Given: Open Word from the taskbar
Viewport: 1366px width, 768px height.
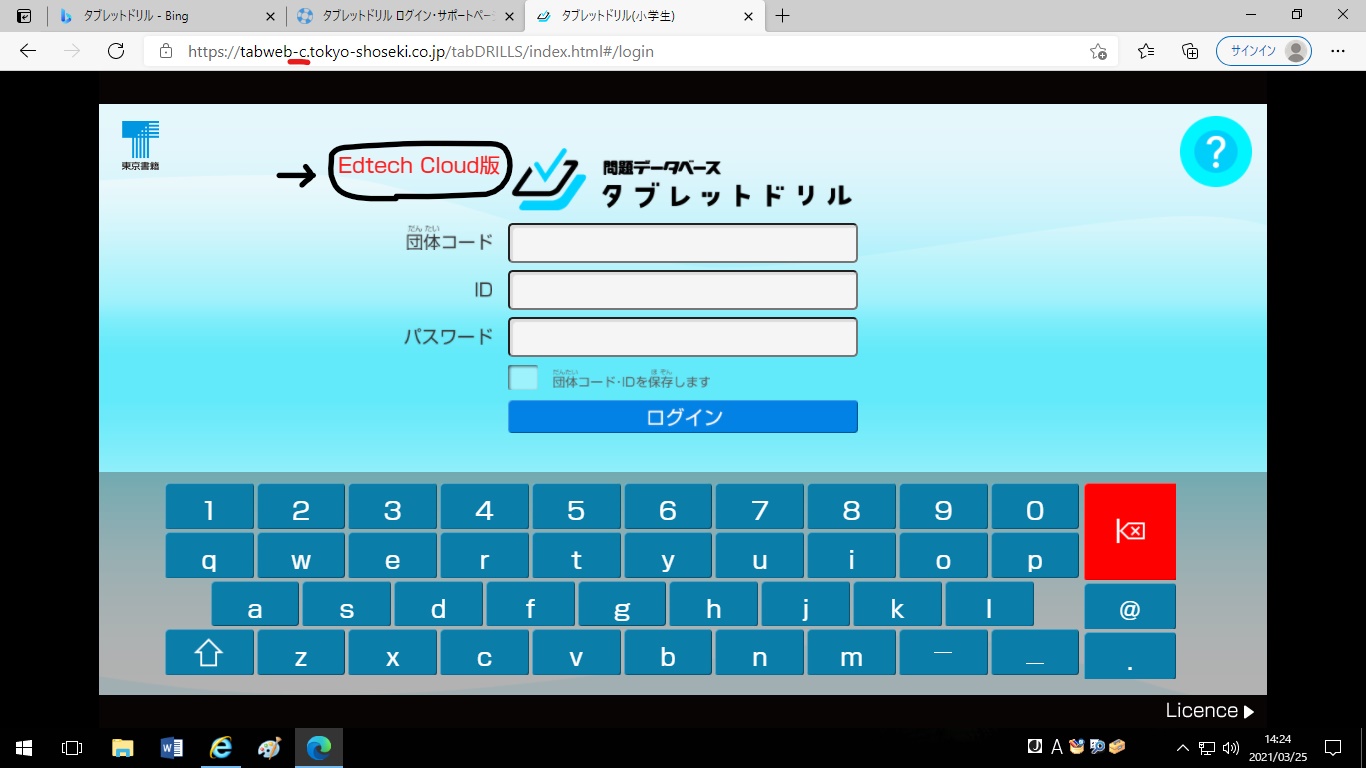Looking at the screenshot, I should [x=171, y=747].
